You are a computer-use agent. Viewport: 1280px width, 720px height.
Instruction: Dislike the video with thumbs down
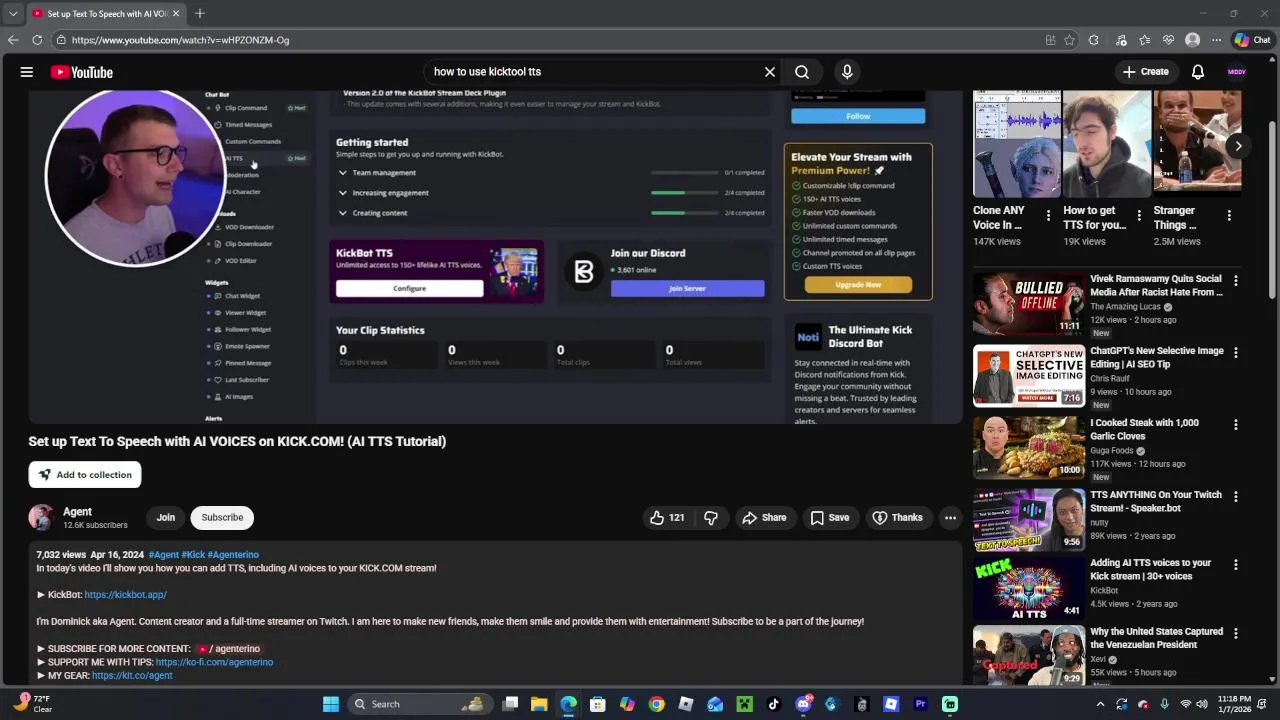711,517
